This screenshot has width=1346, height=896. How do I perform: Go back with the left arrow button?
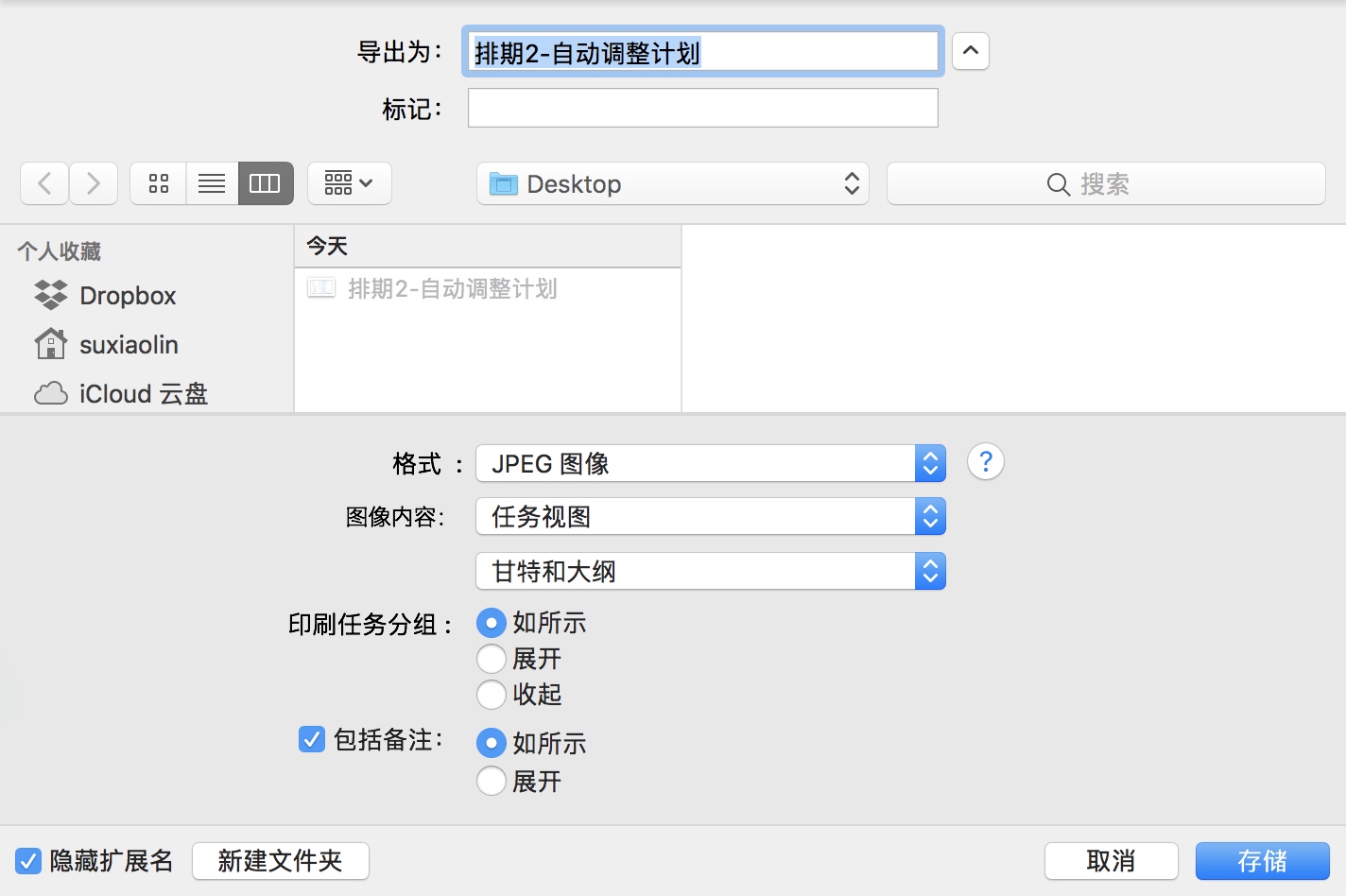[x=44, y=183]
